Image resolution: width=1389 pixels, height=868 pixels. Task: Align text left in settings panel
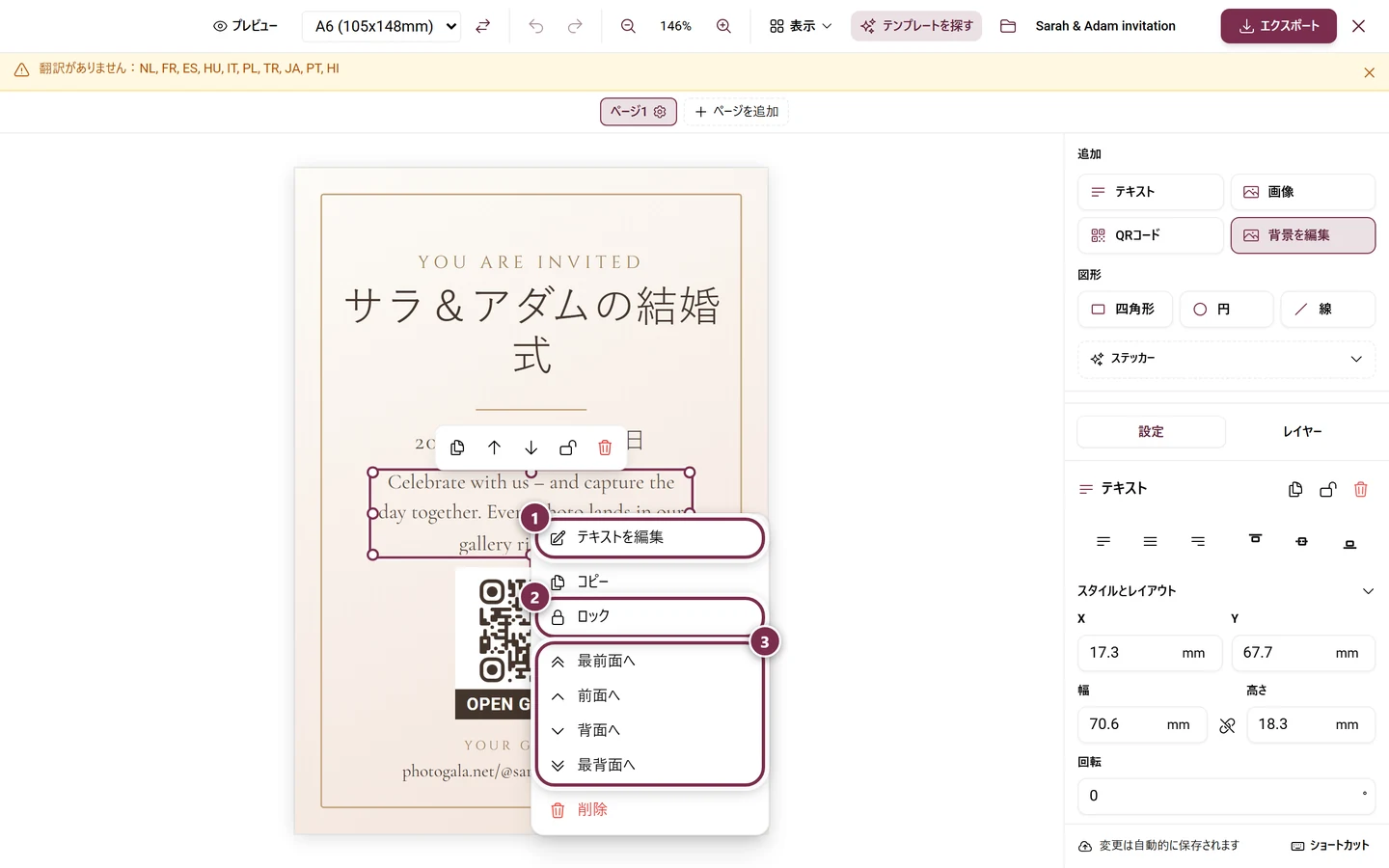(1103, 542)
